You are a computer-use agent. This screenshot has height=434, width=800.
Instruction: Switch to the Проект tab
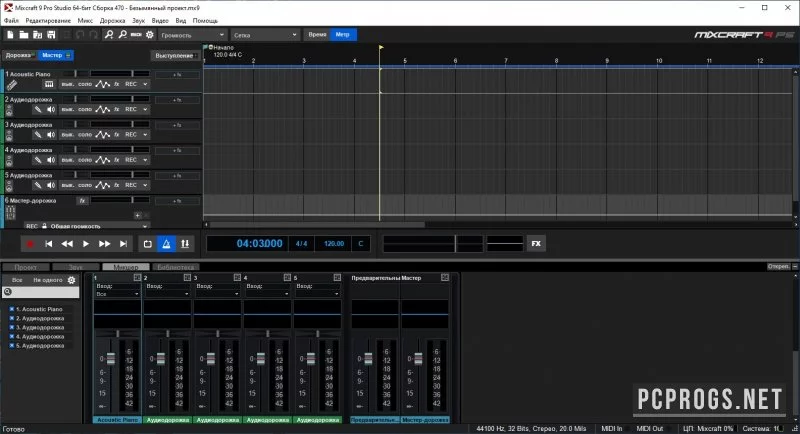tap(26, 267)
